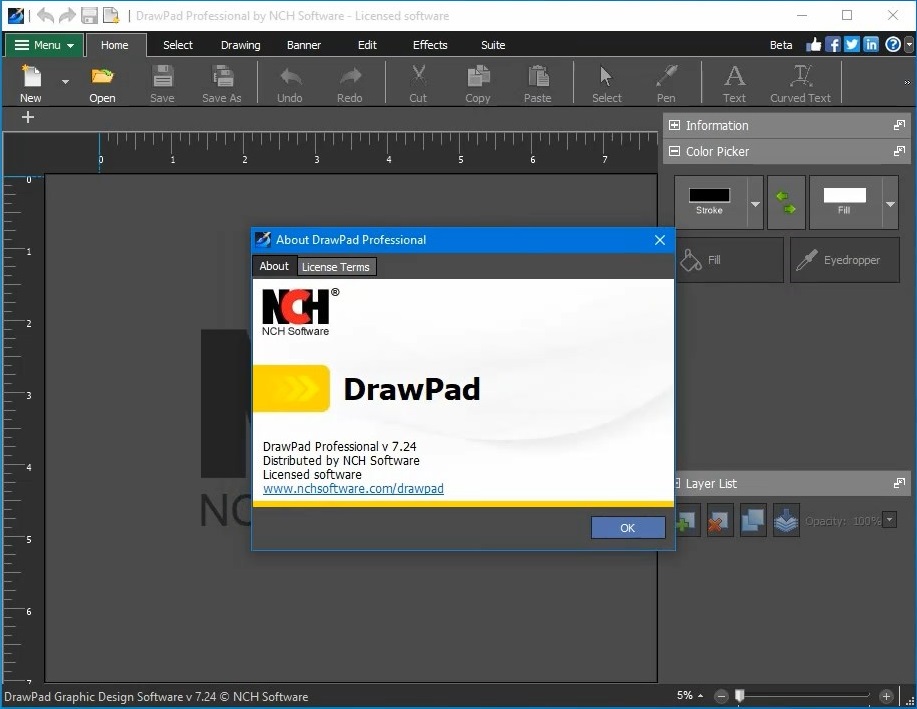Screen dimensions: 917x709
Task: Open the Stroke color dropdown arrow
Action: coord(755,202)
